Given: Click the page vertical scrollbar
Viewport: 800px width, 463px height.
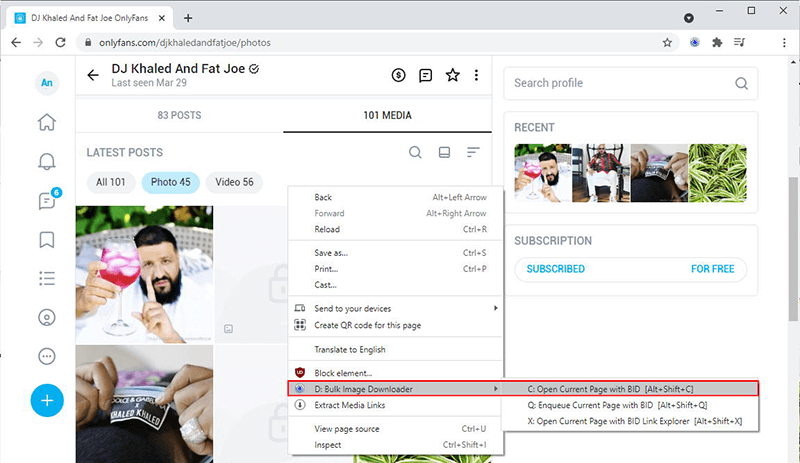Looking at the screenshot, I should [x=793, y=249].
